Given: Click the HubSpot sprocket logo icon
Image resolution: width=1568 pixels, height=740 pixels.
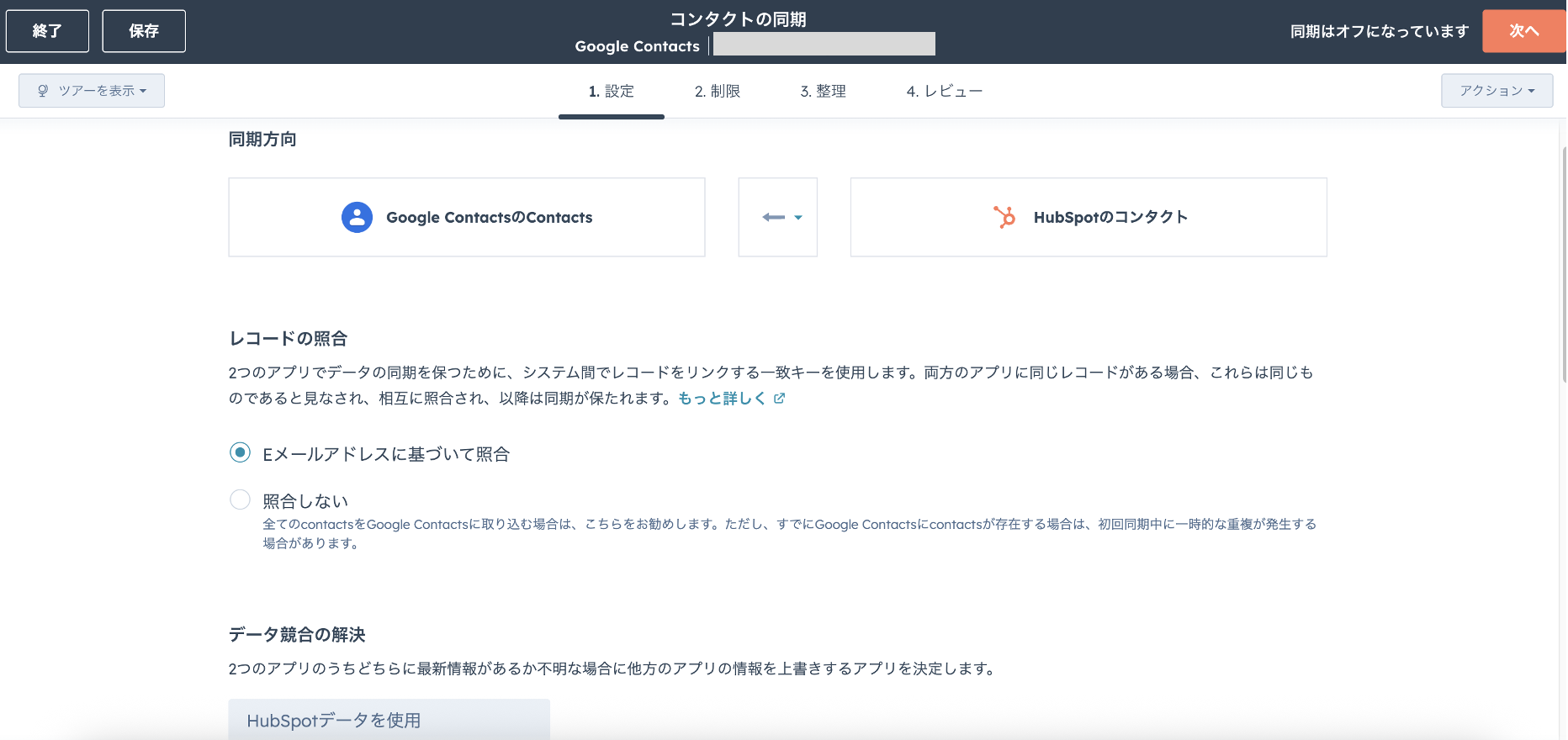Looking at the screenshot, I should [1004, 217].
